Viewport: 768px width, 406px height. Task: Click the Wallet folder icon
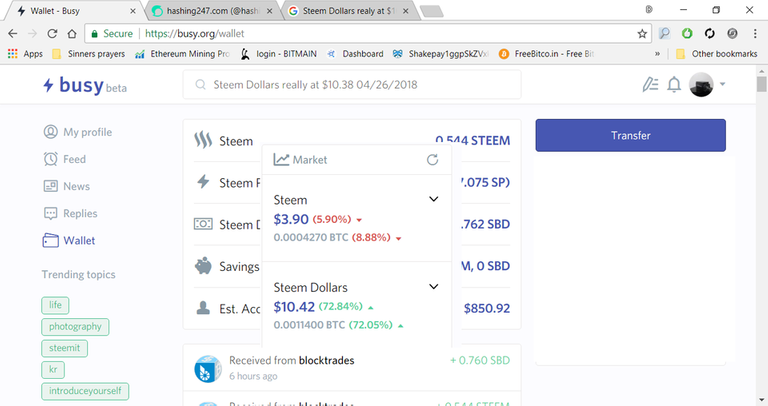tap(50, 240)
